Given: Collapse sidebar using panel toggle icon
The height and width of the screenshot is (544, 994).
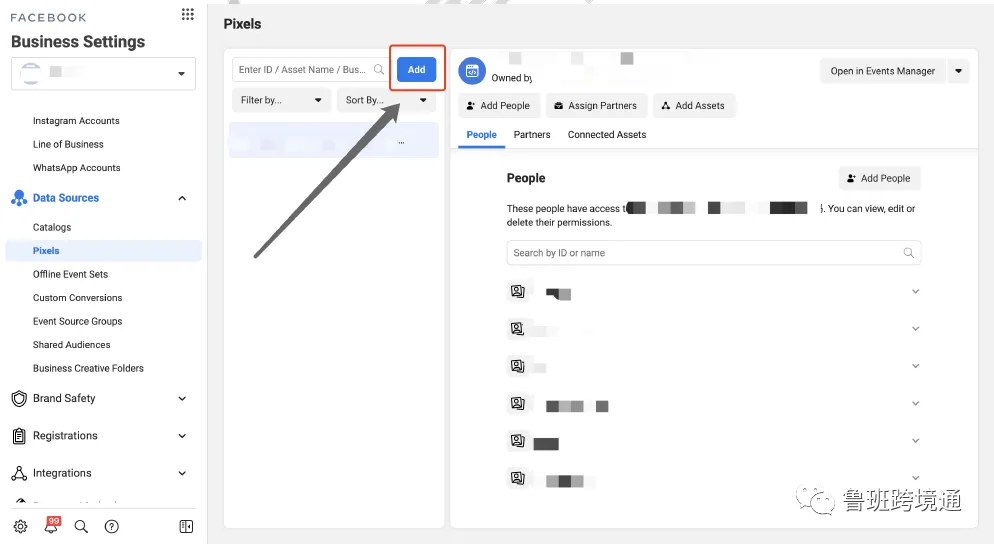Looking at the screenshot, I should tap(186, 526).
